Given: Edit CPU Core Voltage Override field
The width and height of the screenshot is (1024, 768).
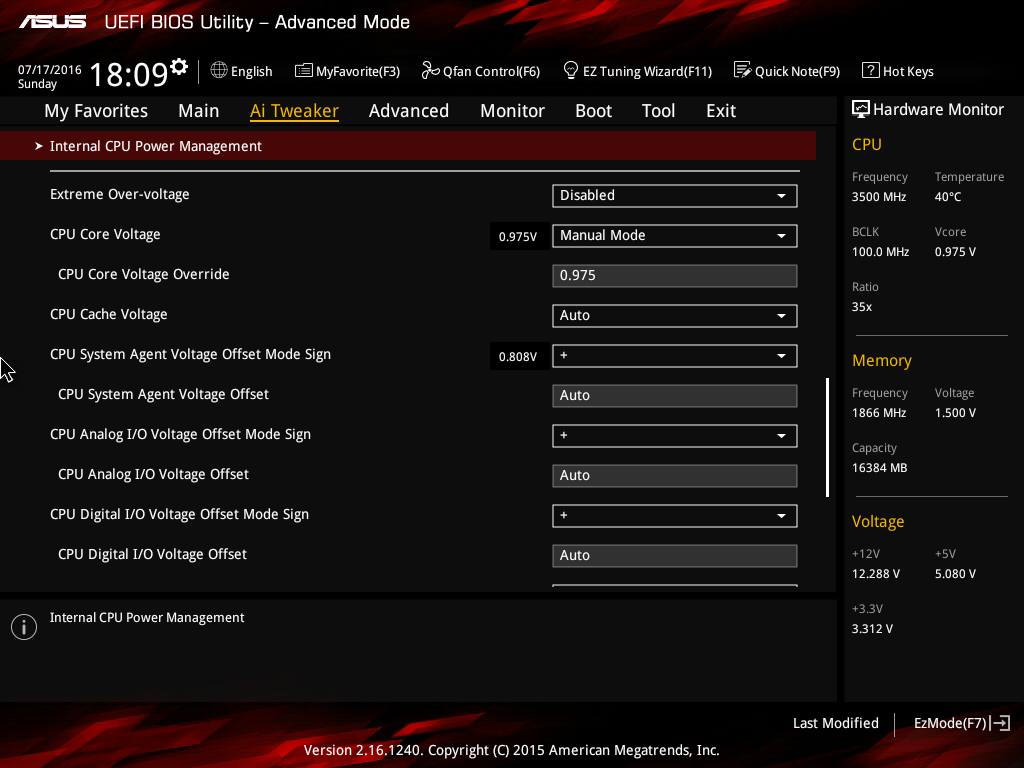Looking at the screenshot, I should click(675, 276).
